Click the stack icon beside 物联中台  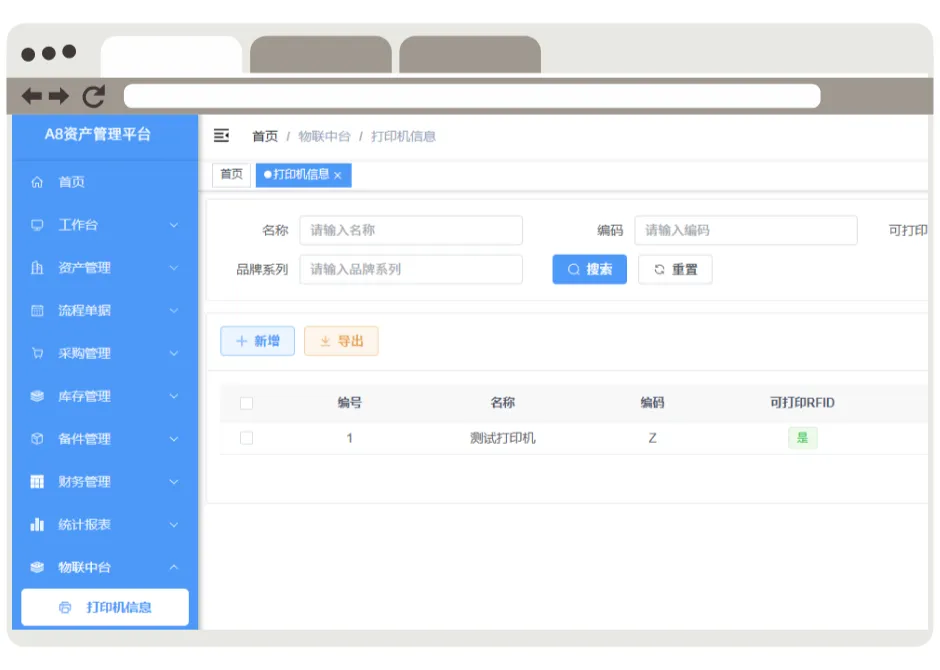pyautogui.click(x=37, y=567)
